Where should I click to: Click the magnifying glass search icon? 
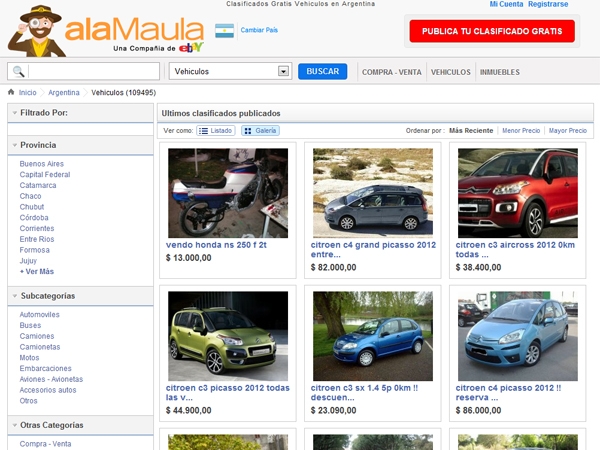click(18, 72)
